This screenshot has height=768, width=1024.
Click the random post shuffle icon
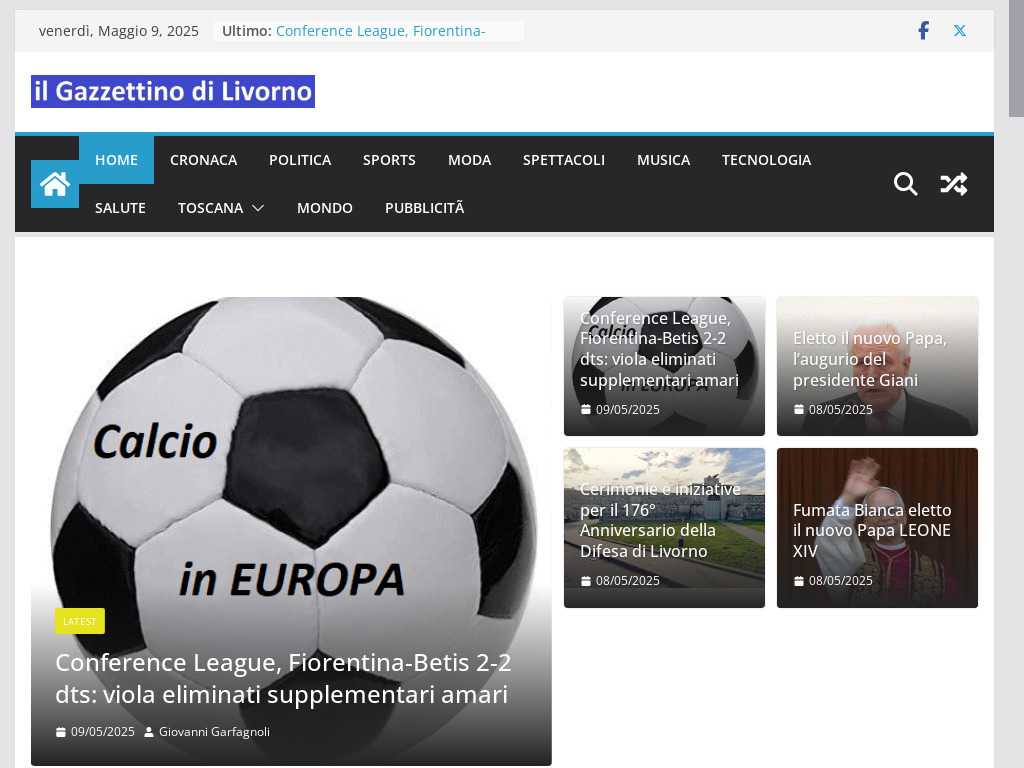(953, 184)
